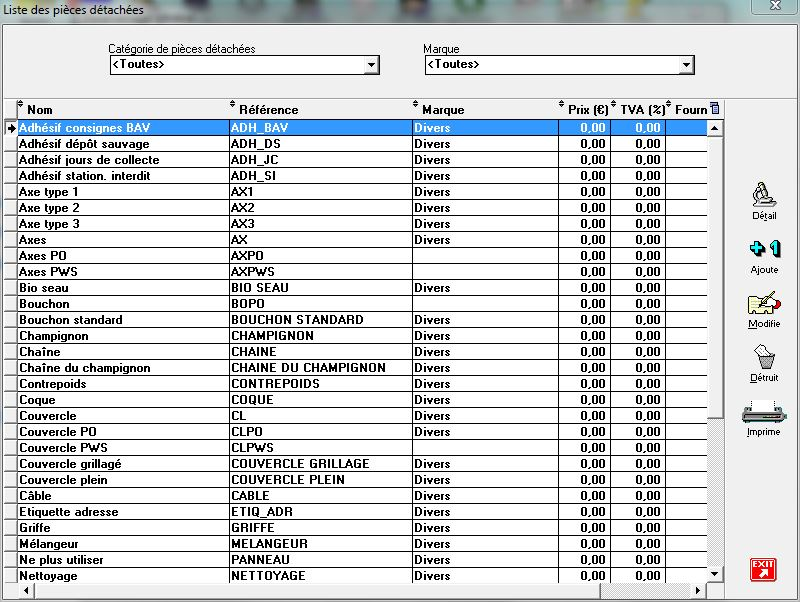Viewport: 800px width, 602px height.
Task: Open the Marque filter dropdown
Action: pos(686,65)
